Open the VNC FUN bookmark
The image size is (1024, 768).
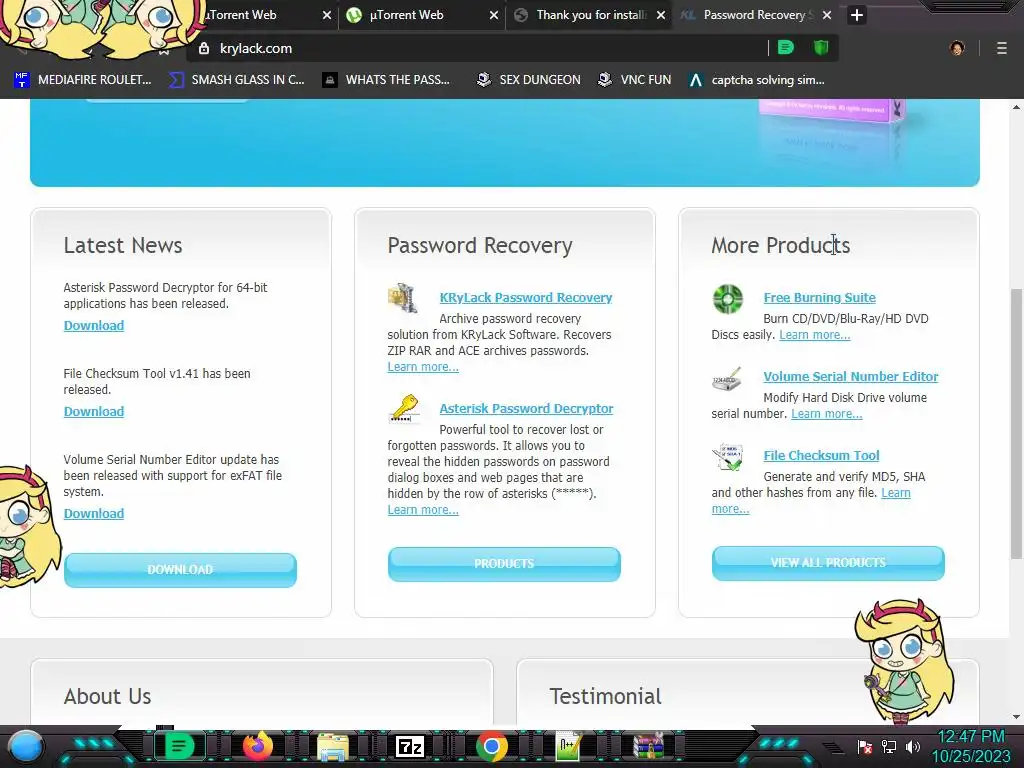coord(635,80)
